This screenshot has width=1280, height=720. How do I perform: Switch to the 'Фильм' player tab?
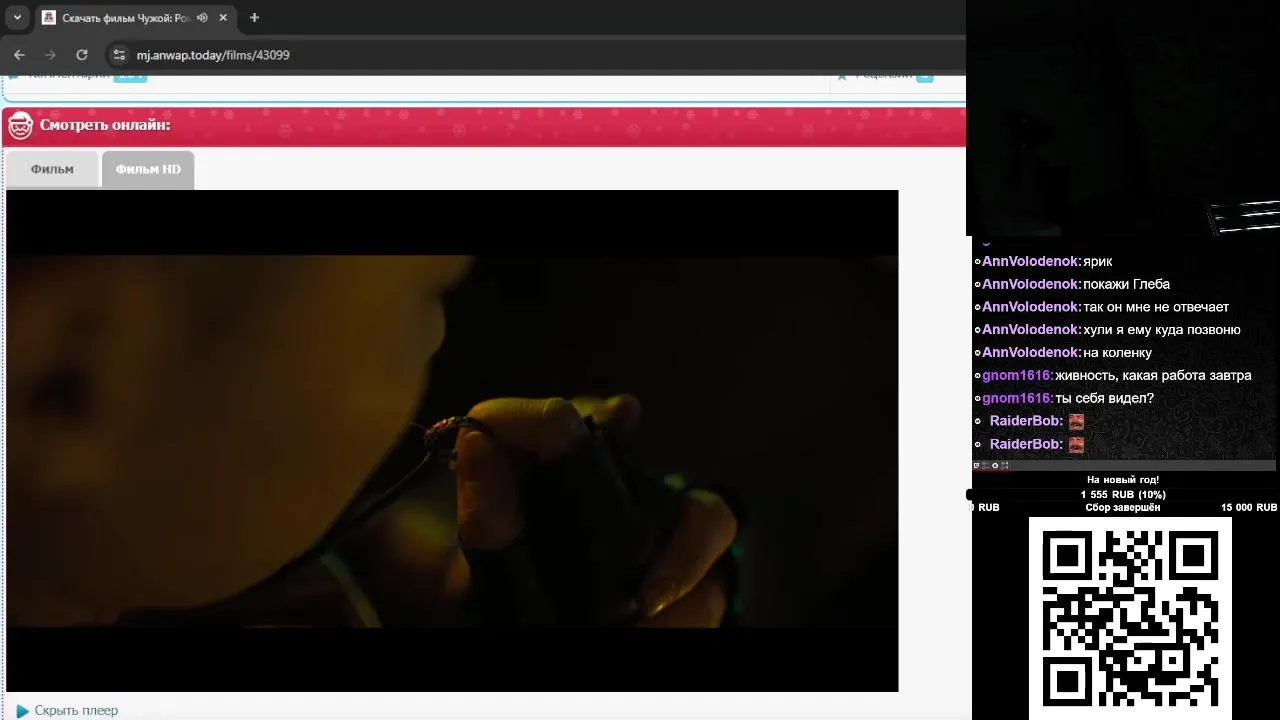52,169
